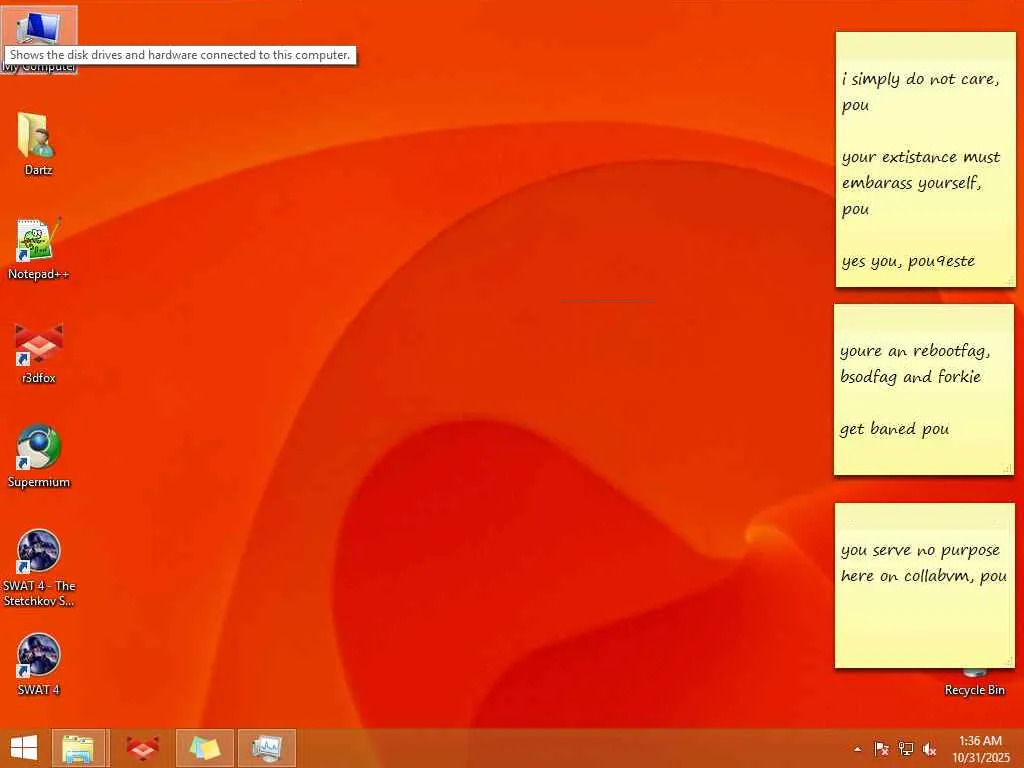Select the Notepad++ desktop shortcut
The height and width of the screenshot is (768, 1024).
[38, 248]
